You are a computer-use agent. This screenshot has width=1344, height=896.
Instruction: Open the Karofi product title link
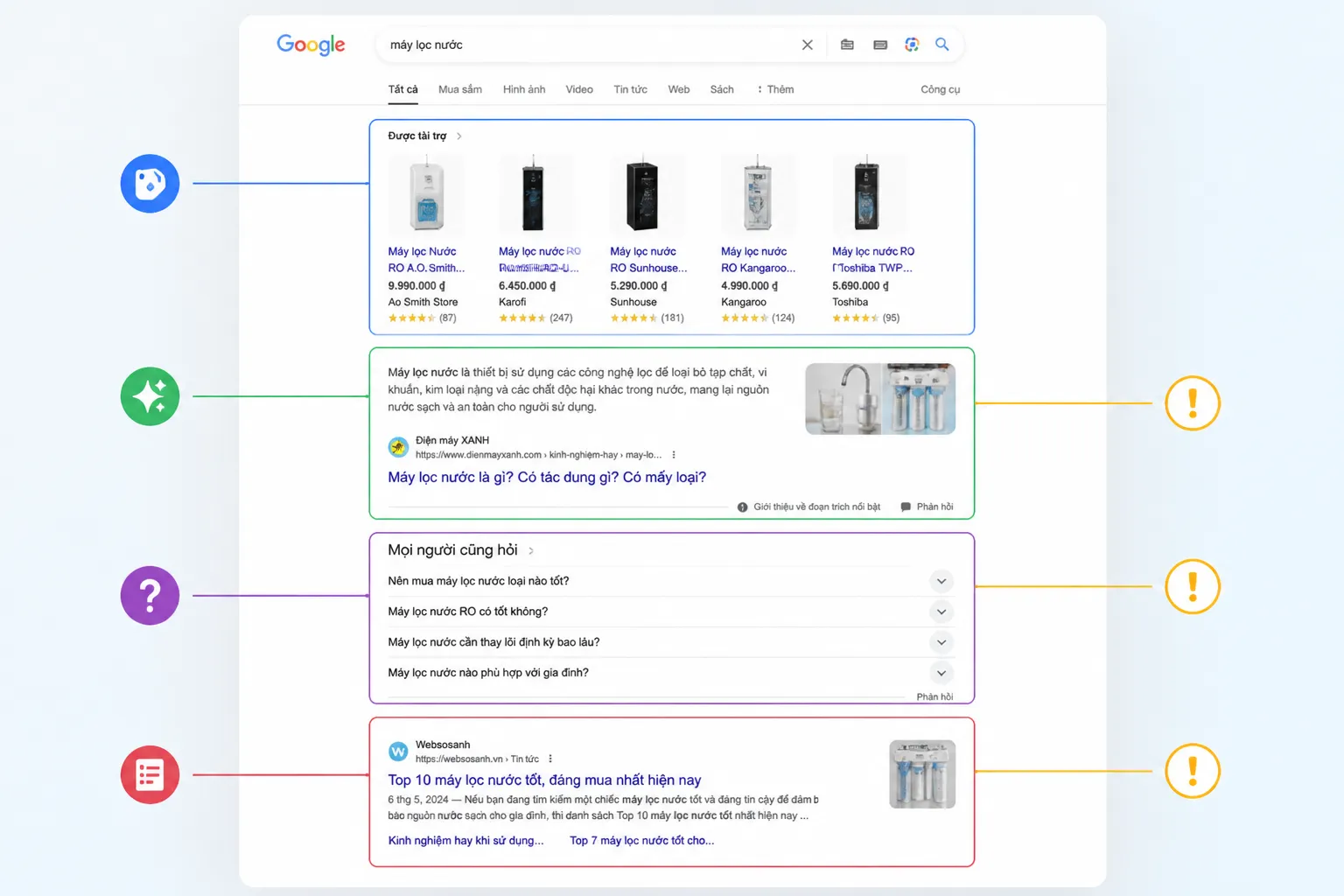pos(539,260)
